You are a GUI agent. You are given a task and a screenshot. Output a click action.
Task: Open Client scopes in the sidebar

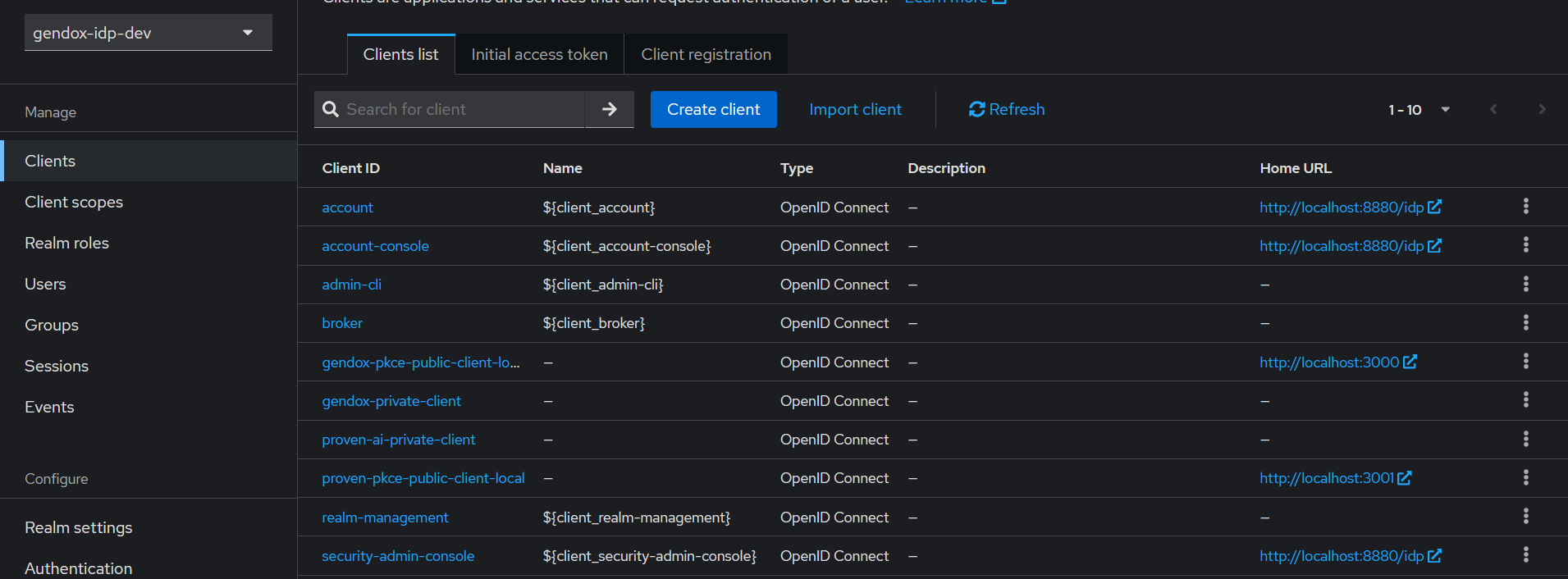point(74,202)
